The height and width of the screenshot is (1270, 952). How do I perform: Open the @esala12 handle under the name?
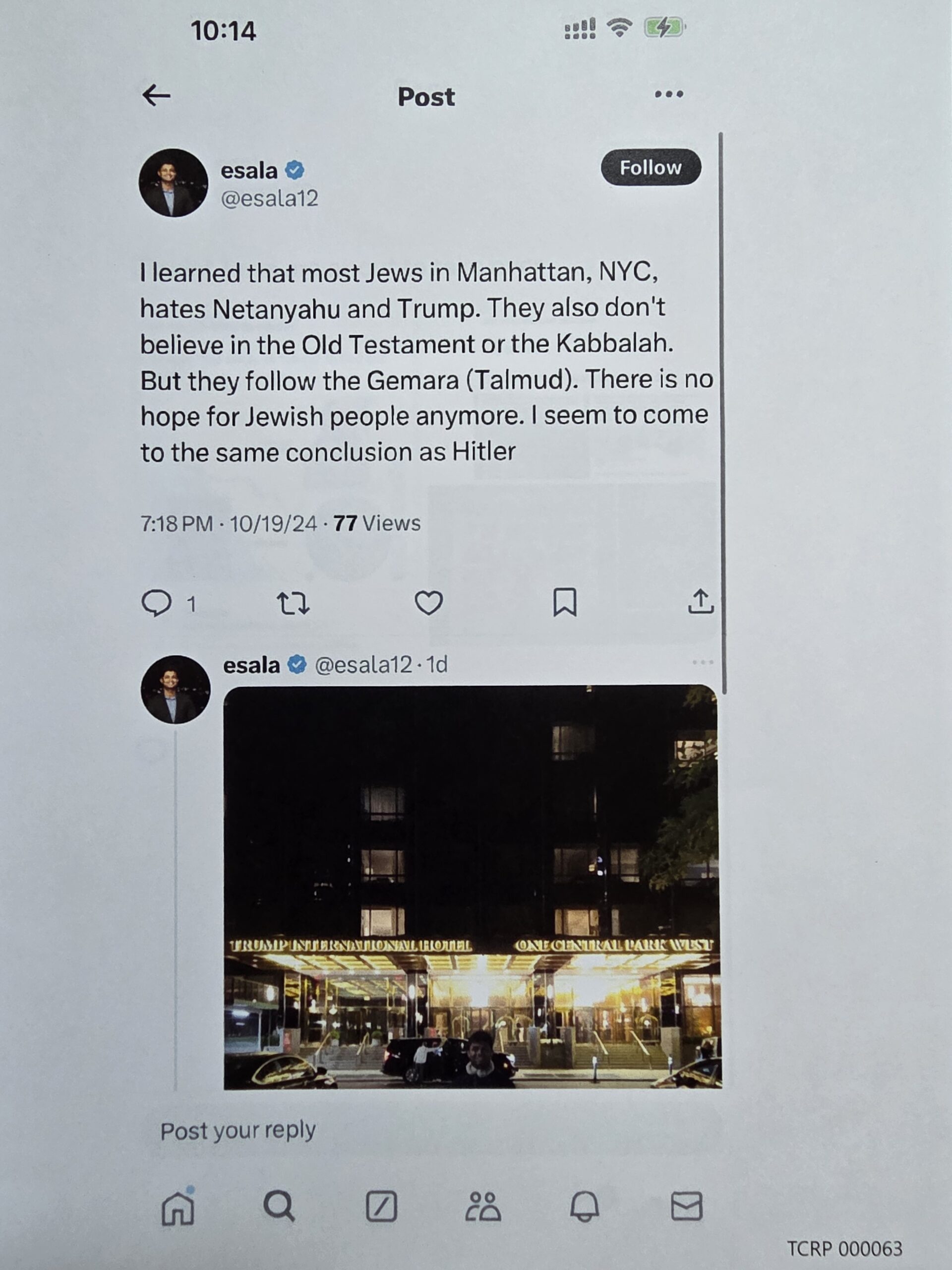[x=269, y=198]
